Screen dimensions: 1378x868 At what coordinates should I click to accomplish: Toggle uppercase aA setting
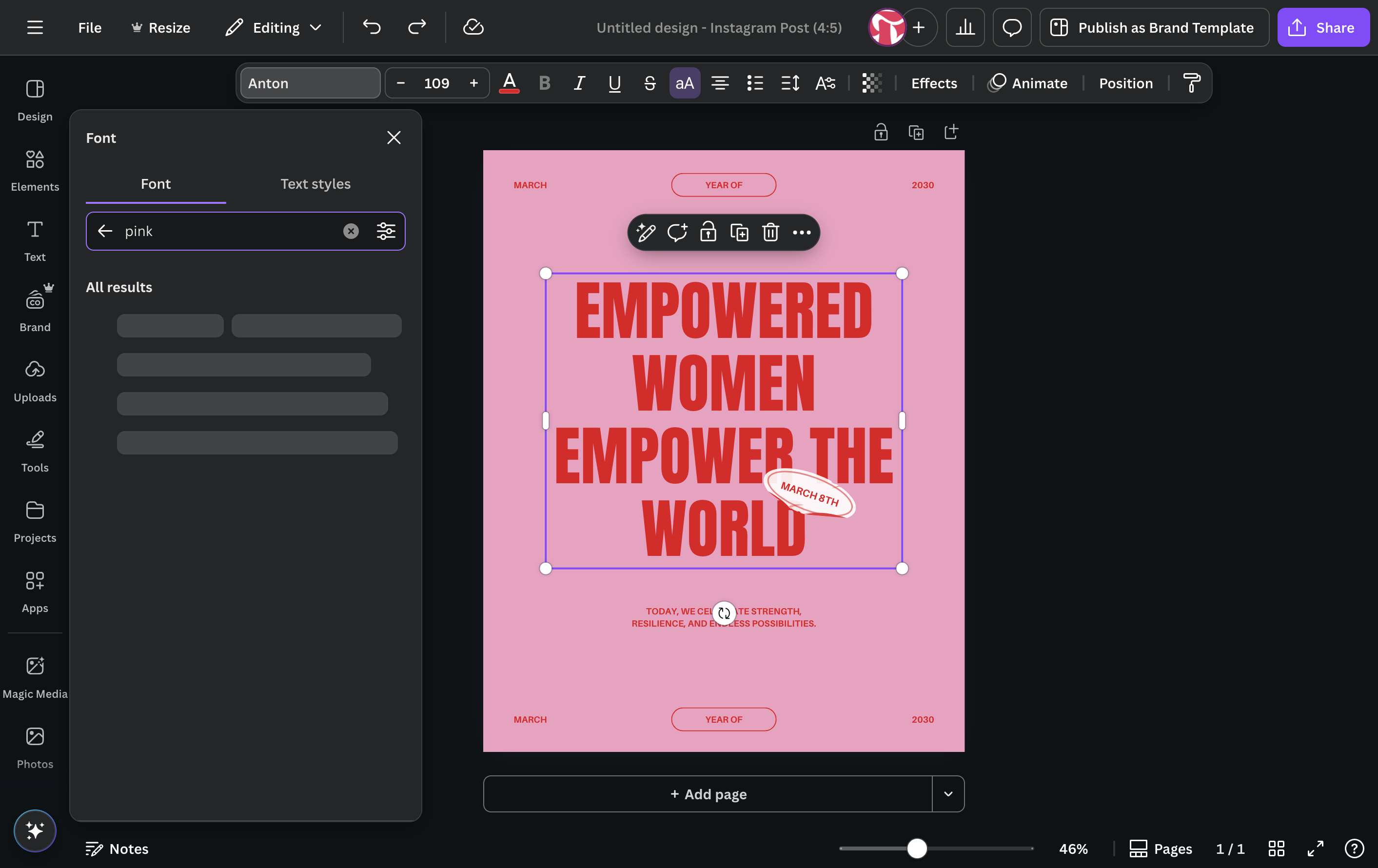[685, 83]
